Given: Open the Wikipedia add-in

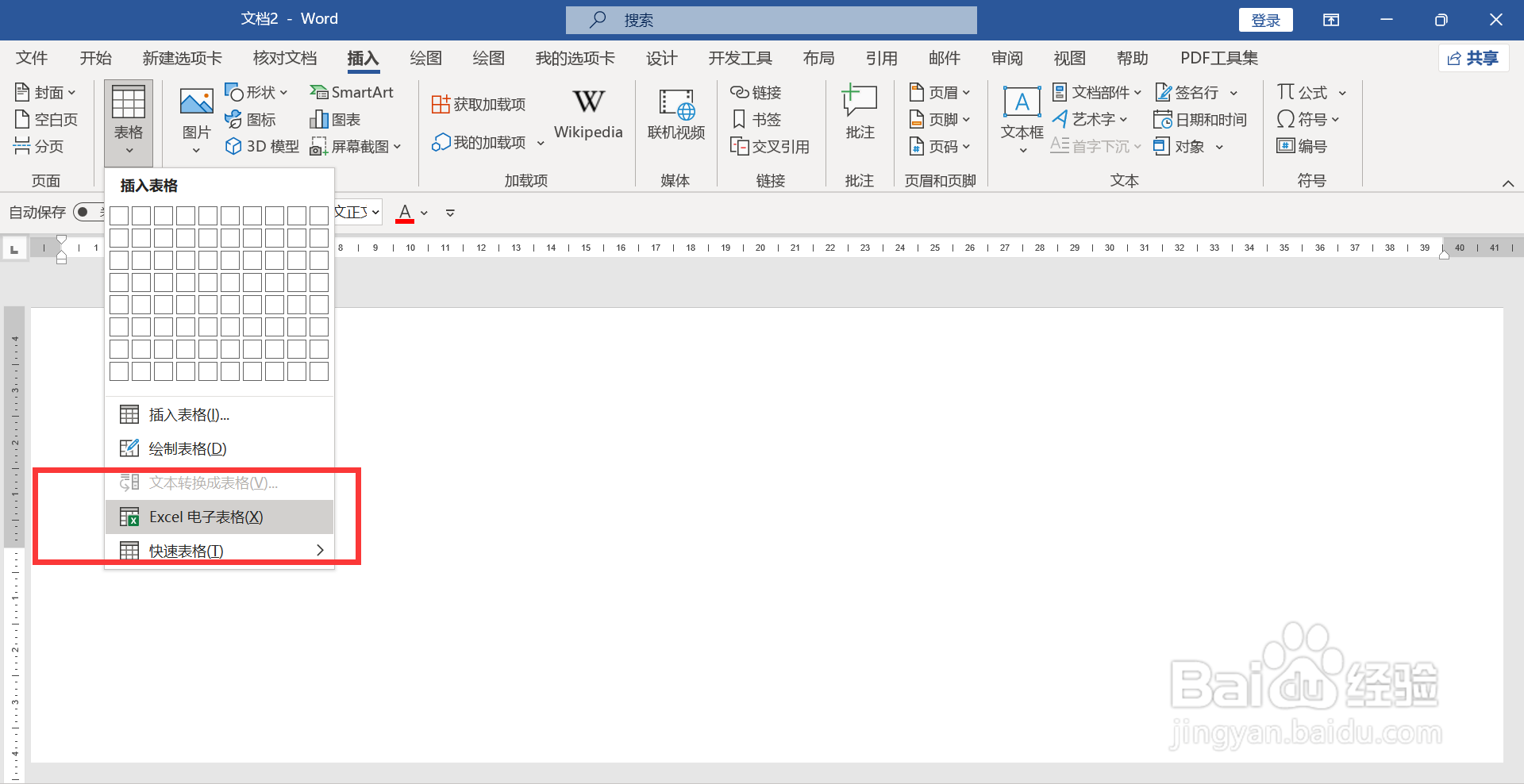Looking at the screenshot, I should 588,115.
